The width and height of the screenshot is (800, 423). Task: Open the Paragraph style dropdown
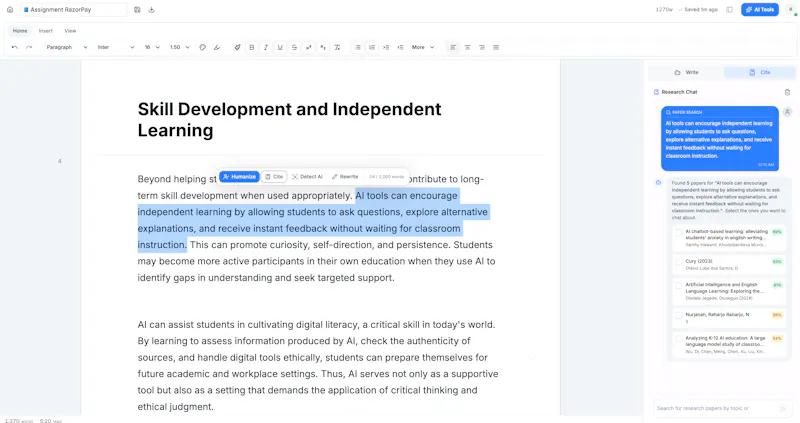point(67,47)
